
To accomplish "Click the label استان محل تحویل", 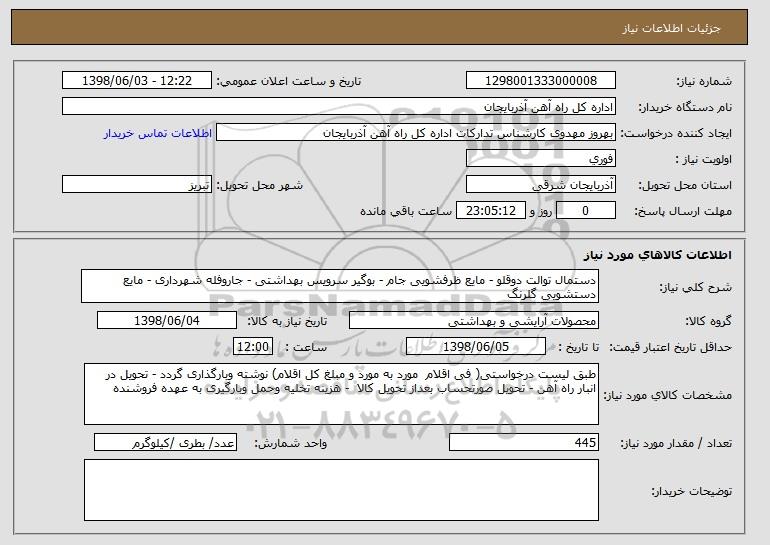I will pyautogui.click(x=685, y=185).
